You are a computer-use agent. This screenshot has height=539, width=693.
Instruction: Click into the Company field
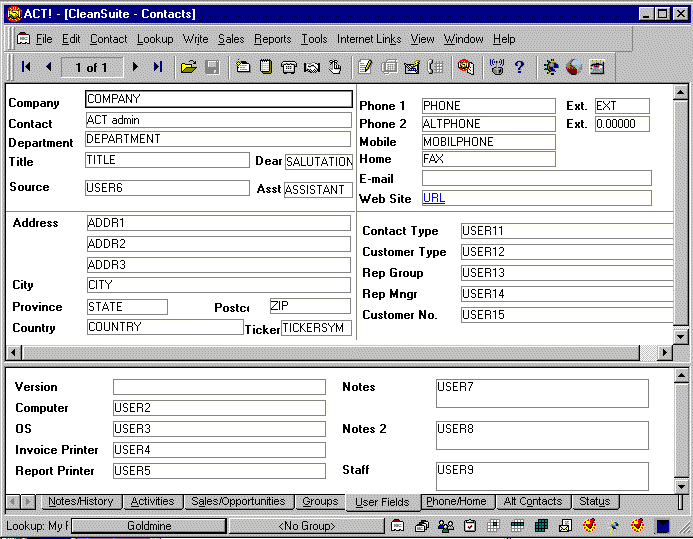click(219, 99)
